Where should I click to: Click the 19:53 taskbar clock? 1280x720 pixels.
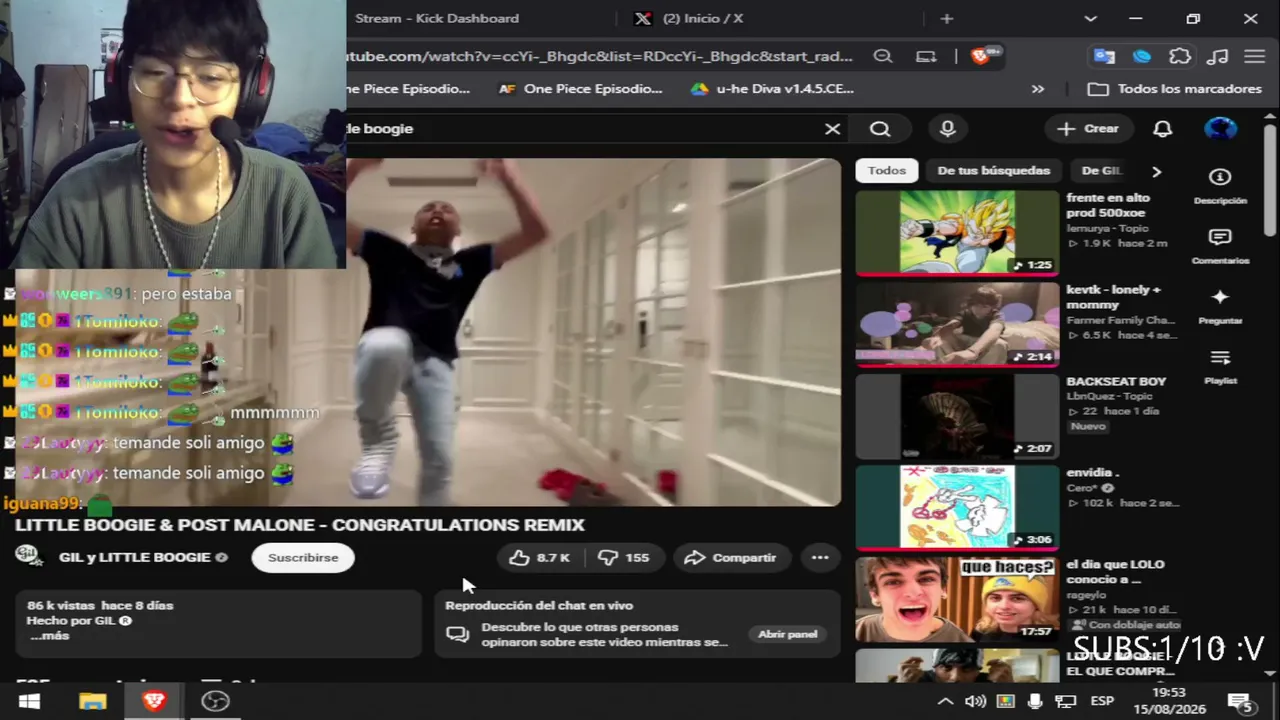click(1169, 692)
